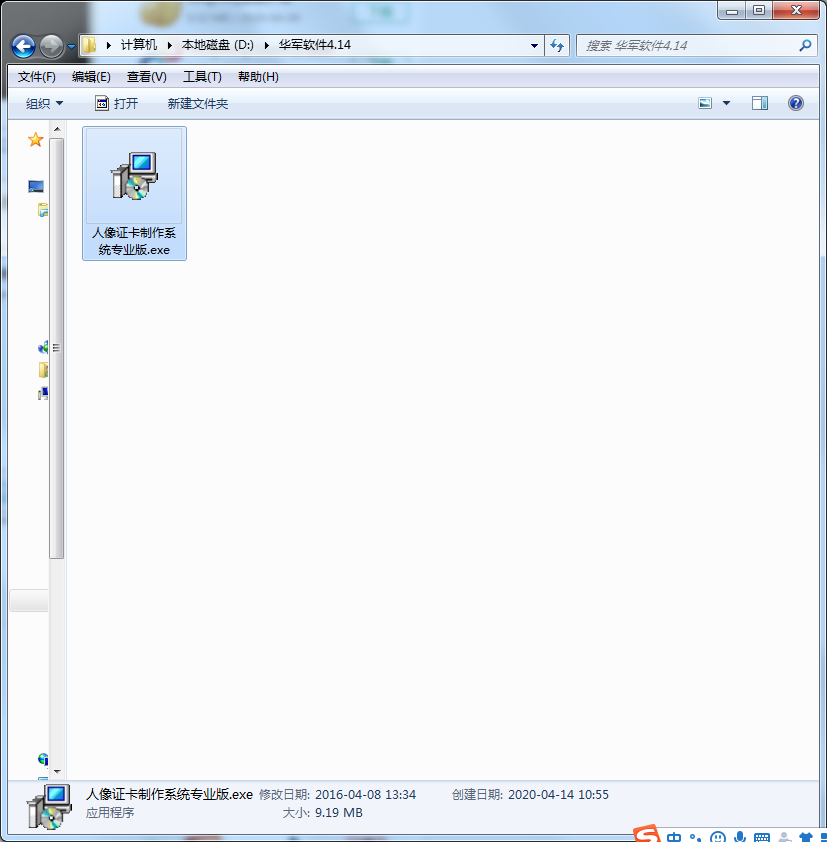Click the 大小 value 9.19 MB
This screenshot has height=842, width=827.
click(339, 813)
